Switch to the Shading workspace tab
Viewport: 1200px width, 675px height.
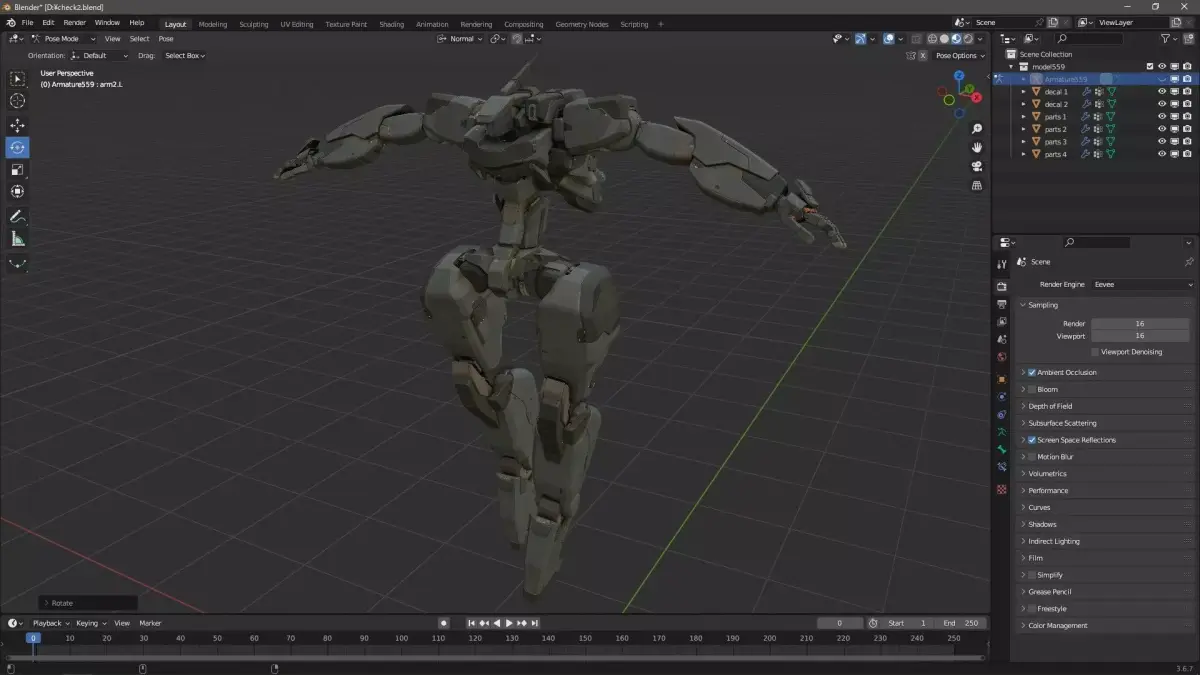pos(392,24)
